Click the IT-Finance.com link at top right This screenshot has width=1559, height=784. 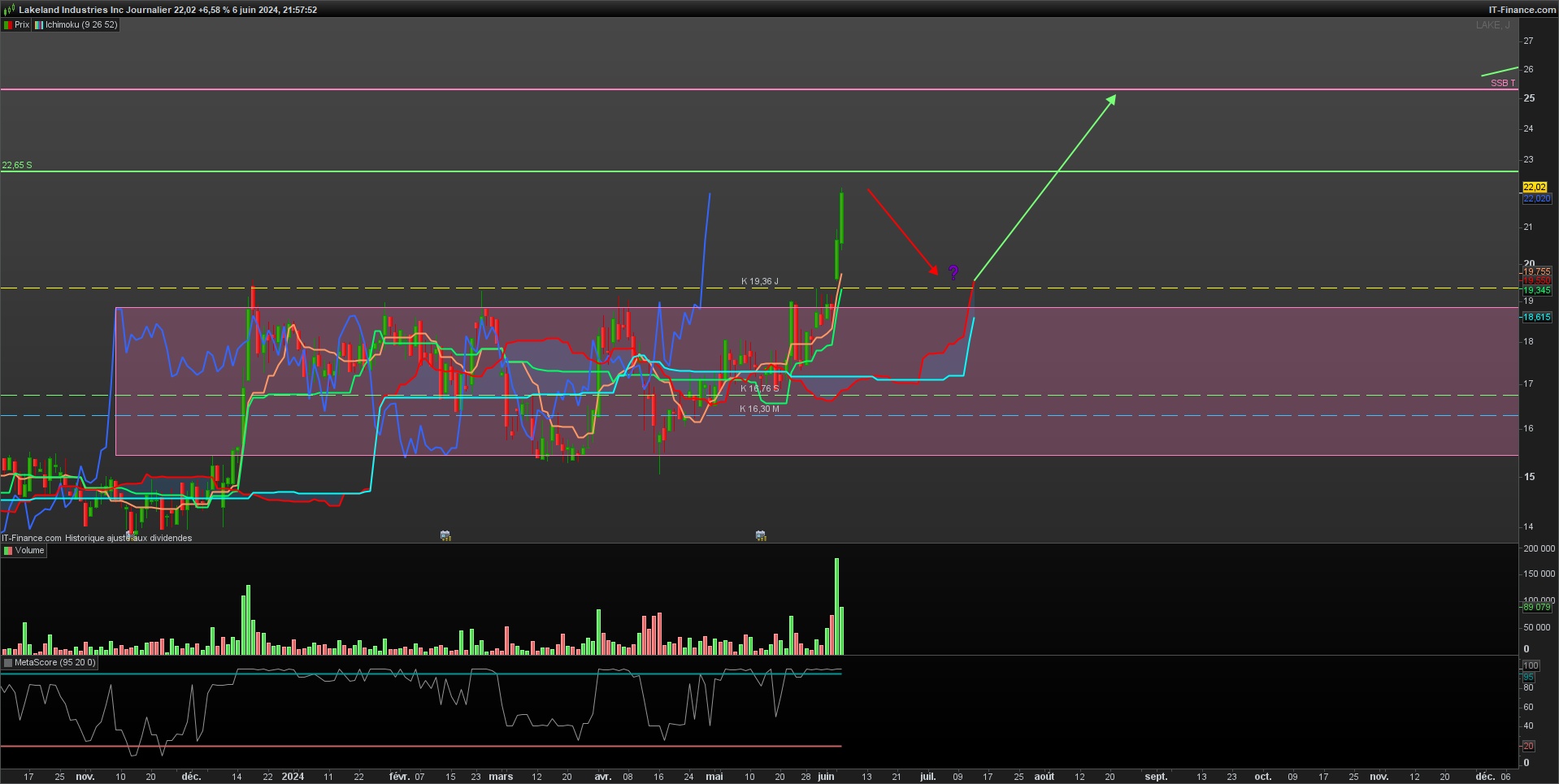point(1522,10)
